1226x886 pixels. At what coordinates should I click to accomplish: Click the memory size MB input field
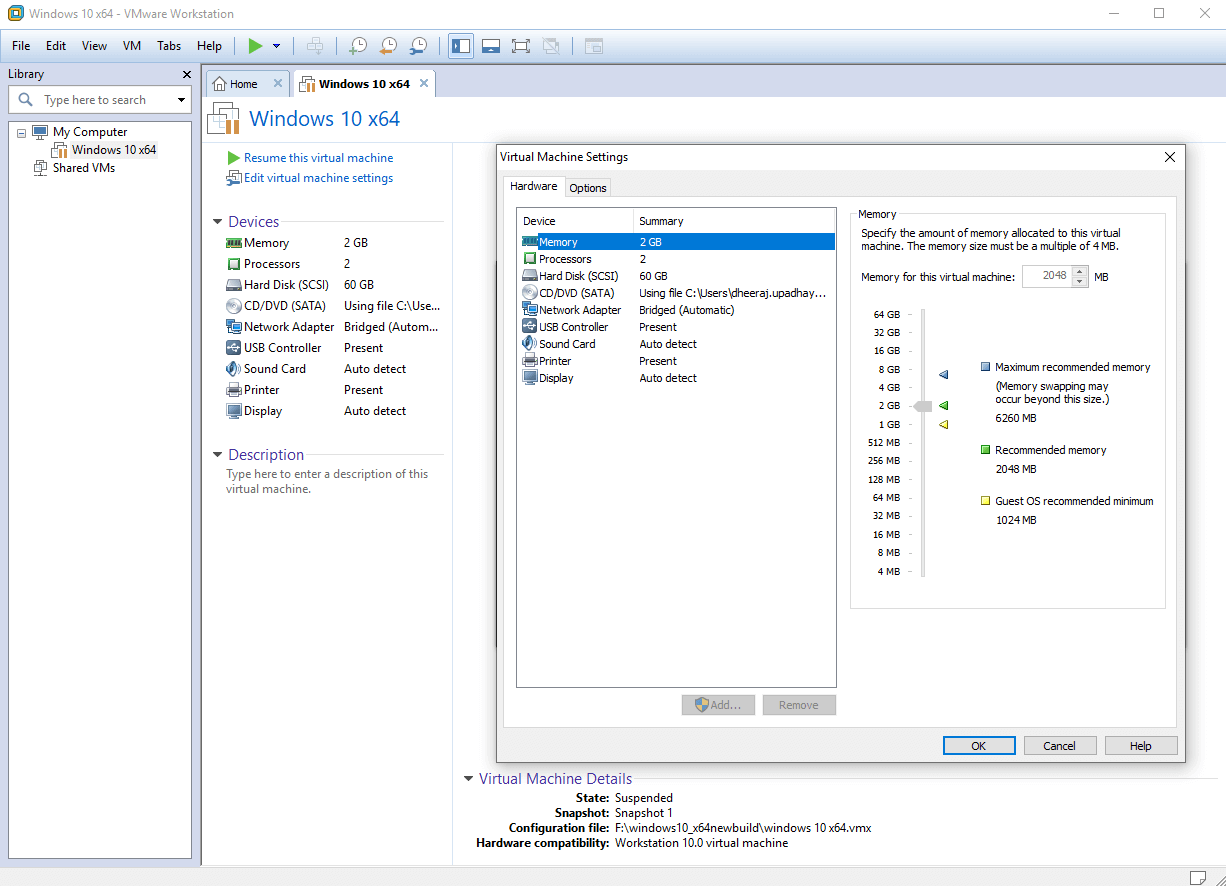[x=1046, y=276]
